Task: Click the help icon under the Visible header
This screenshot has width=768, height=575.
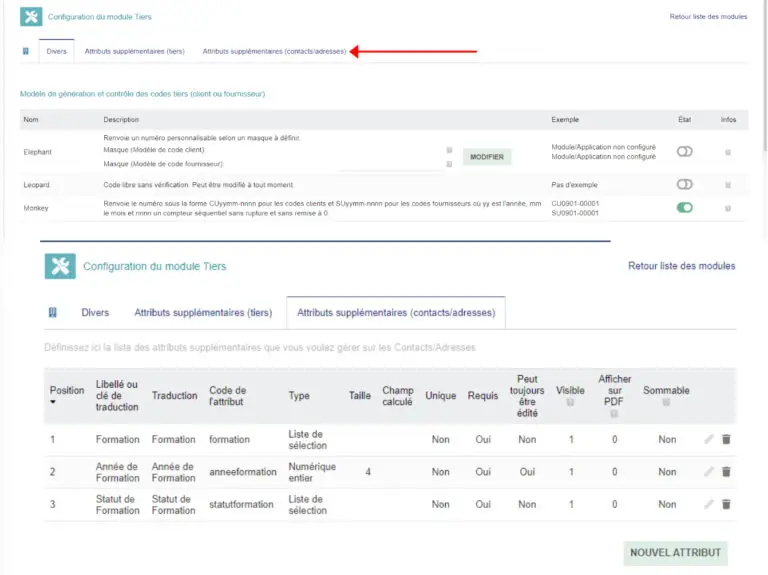Action: click(570, 402)
